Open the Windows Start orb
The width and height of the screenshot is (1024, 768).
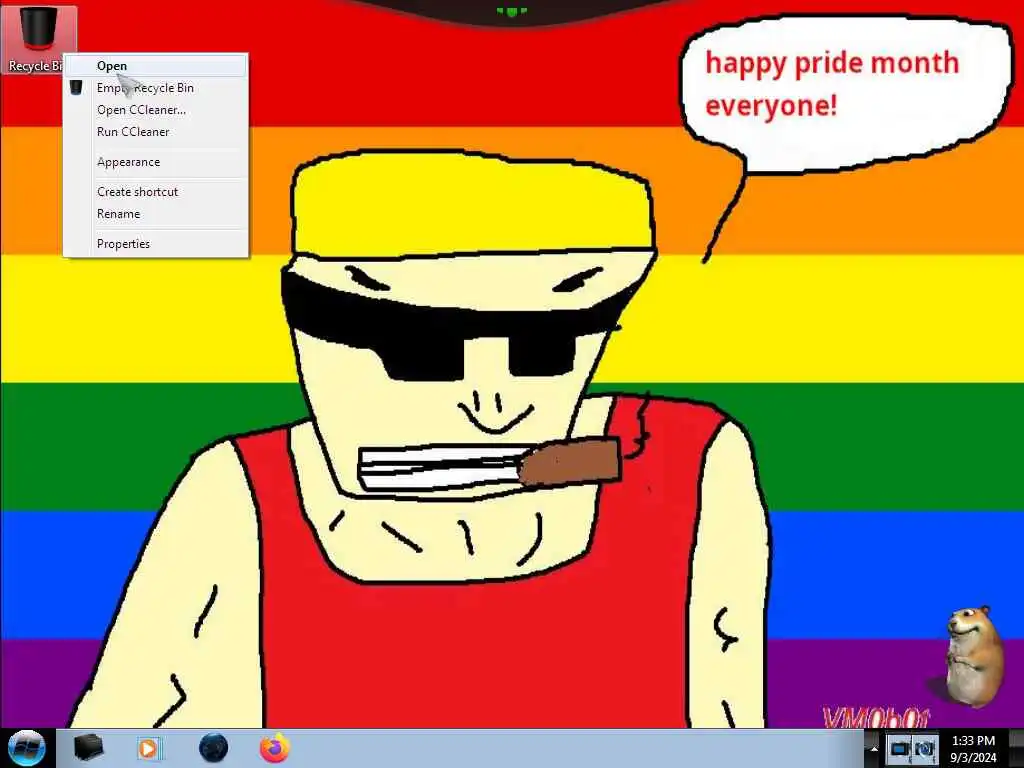click(26, 748)
